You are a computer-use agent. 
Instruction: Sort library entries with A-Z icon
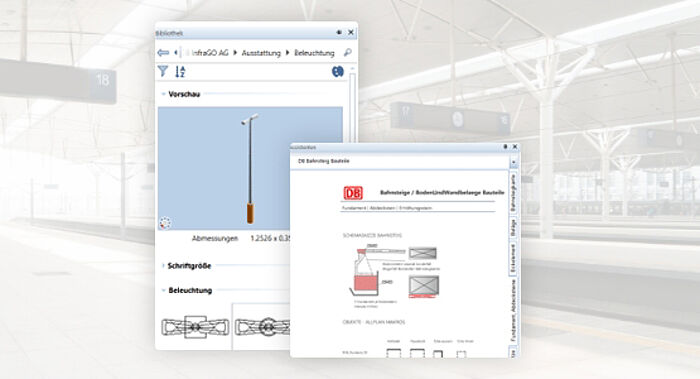(x=180, y=71)
